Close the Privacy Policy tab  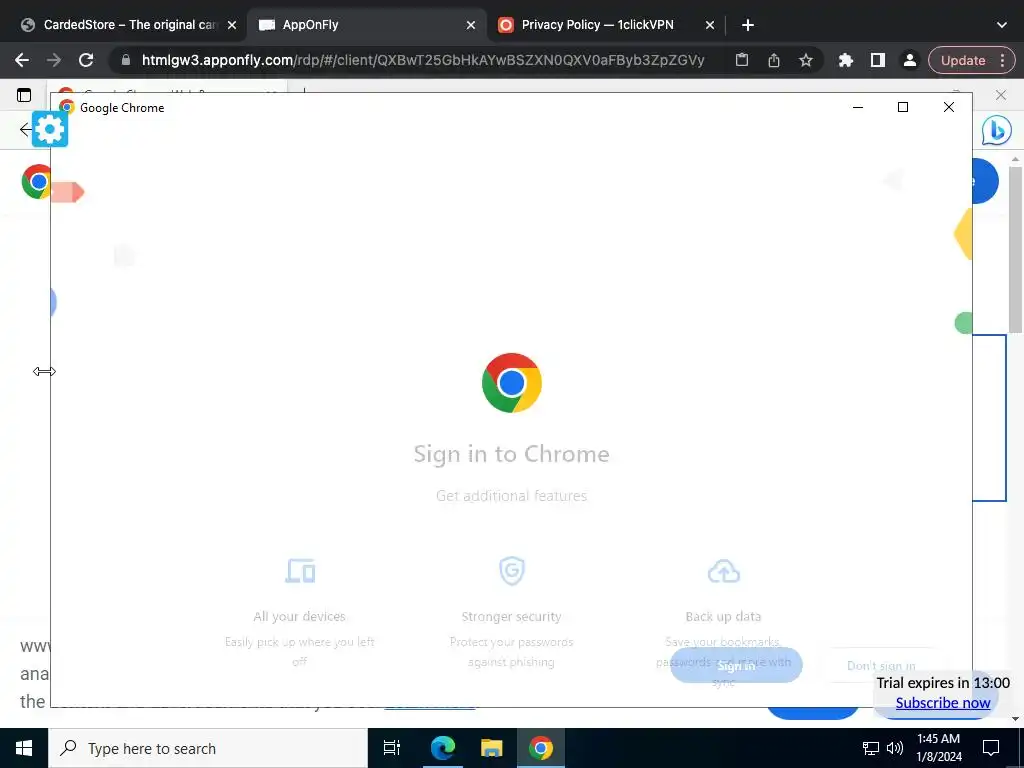(710, 25)
